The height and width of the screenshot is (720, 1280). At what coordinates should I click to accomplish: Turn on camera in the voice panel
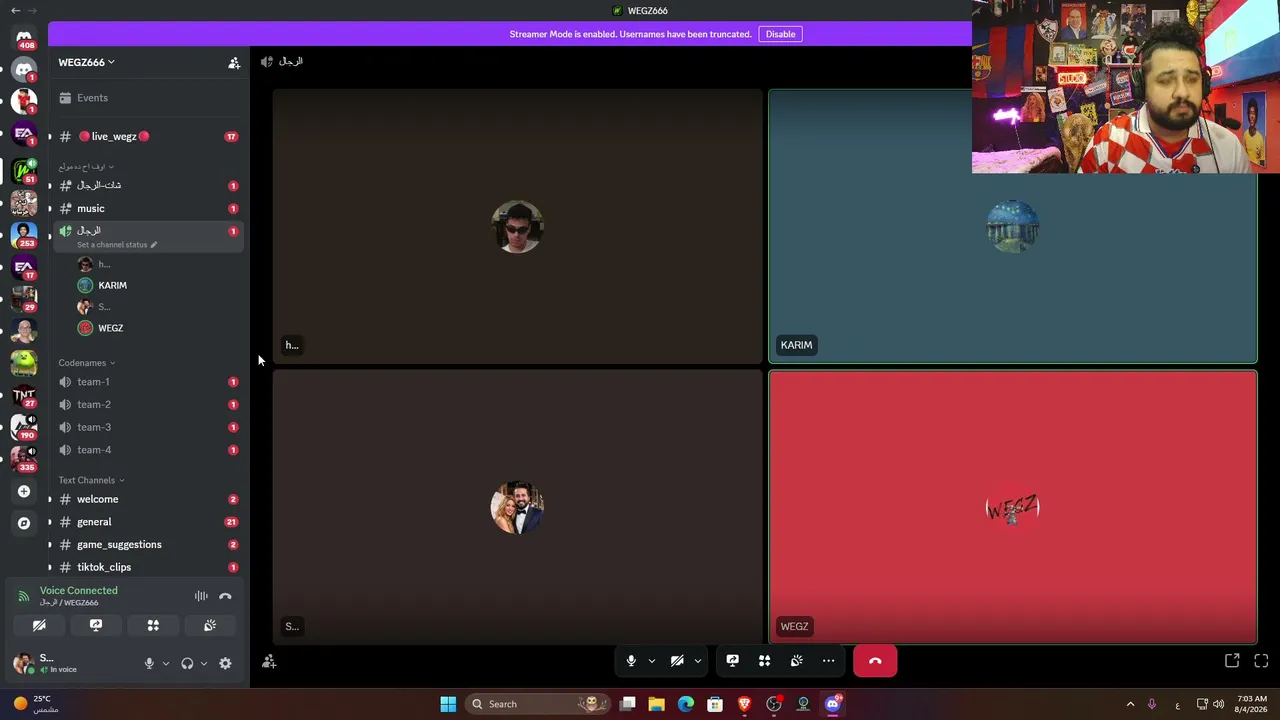(39, 625)
